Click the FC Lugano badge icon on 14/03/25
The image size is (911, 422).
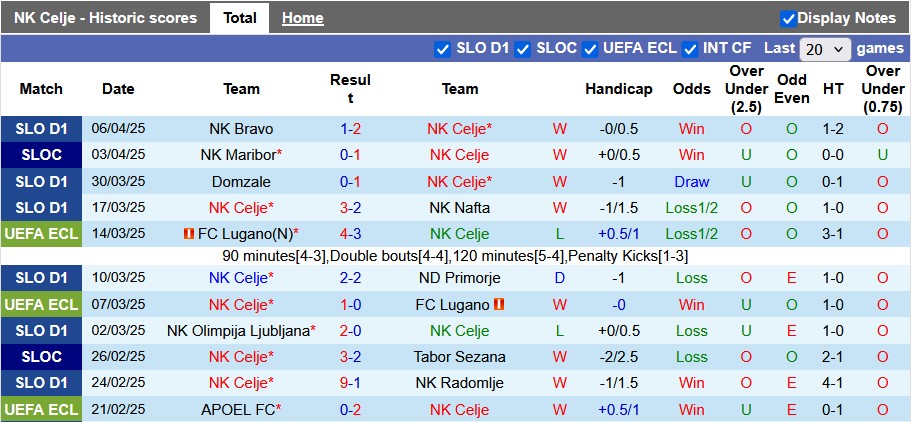coord(188,234)
